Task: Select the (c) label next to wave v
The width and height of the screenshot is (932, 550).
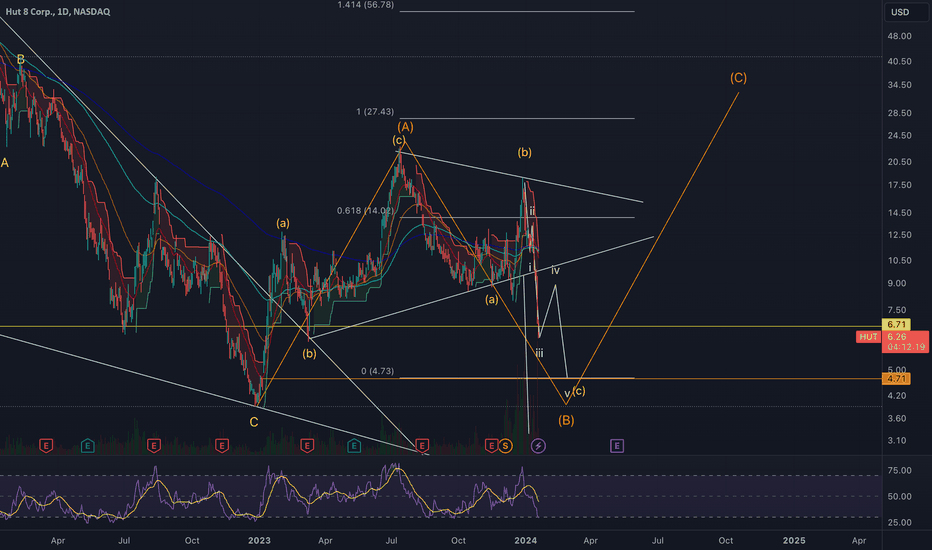Action: coord(579,391)
